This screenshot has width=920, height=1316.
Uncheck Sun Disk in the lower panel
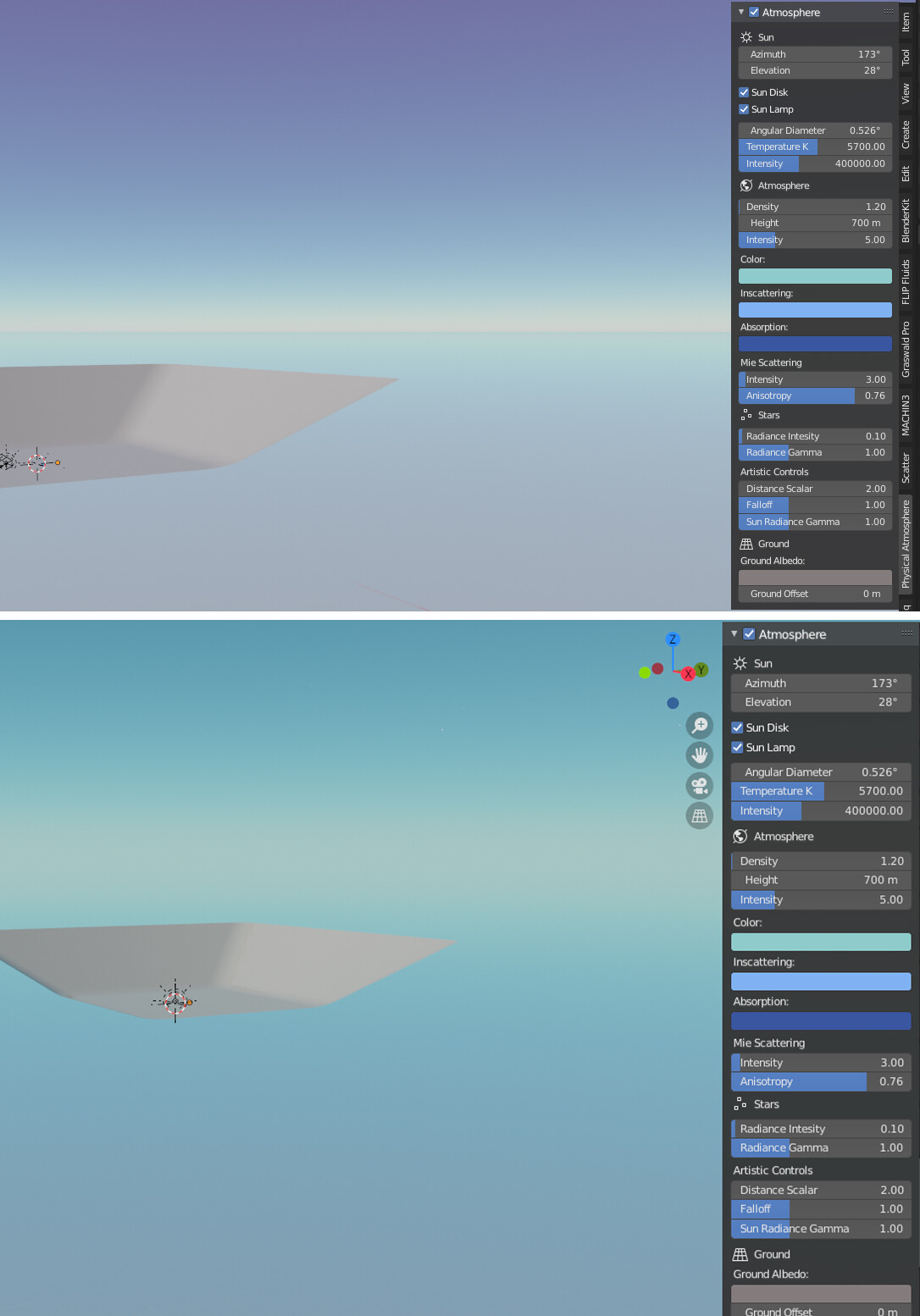[x=737, y=727]
